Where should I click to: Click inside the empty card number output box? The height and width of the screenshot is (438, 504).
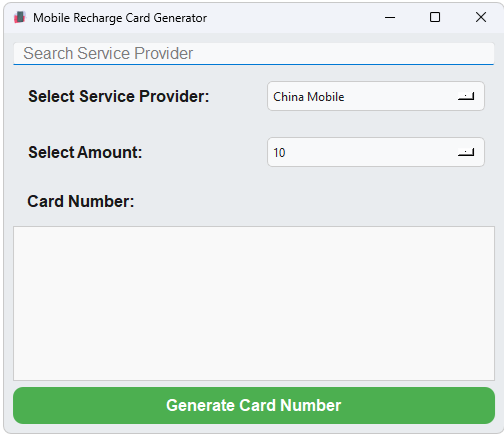(254, 303)
